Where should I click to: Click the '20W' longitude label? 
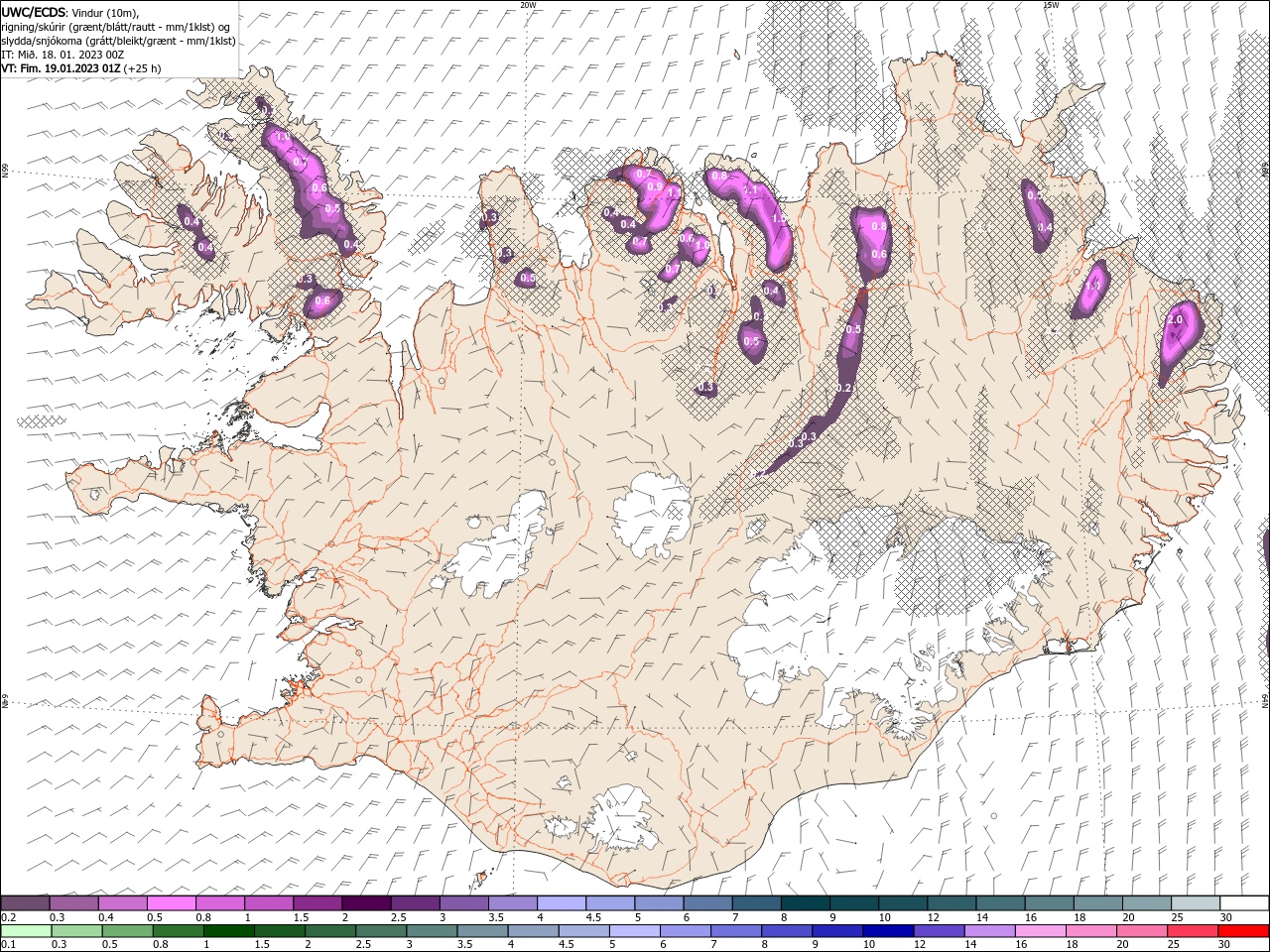[528, 5]
